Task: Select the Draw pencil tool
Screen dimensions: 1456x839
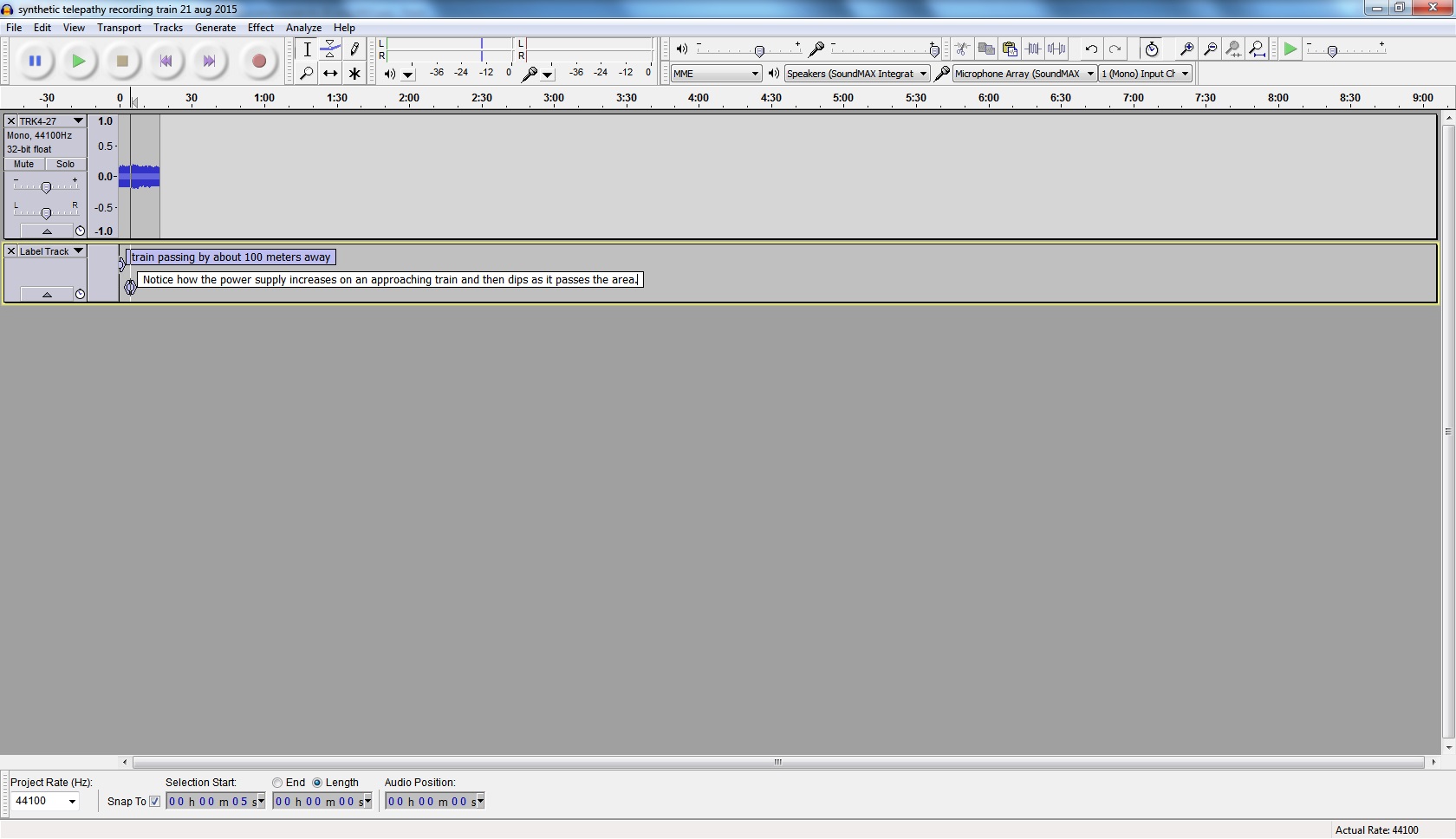Action: [x=354, y=49]
